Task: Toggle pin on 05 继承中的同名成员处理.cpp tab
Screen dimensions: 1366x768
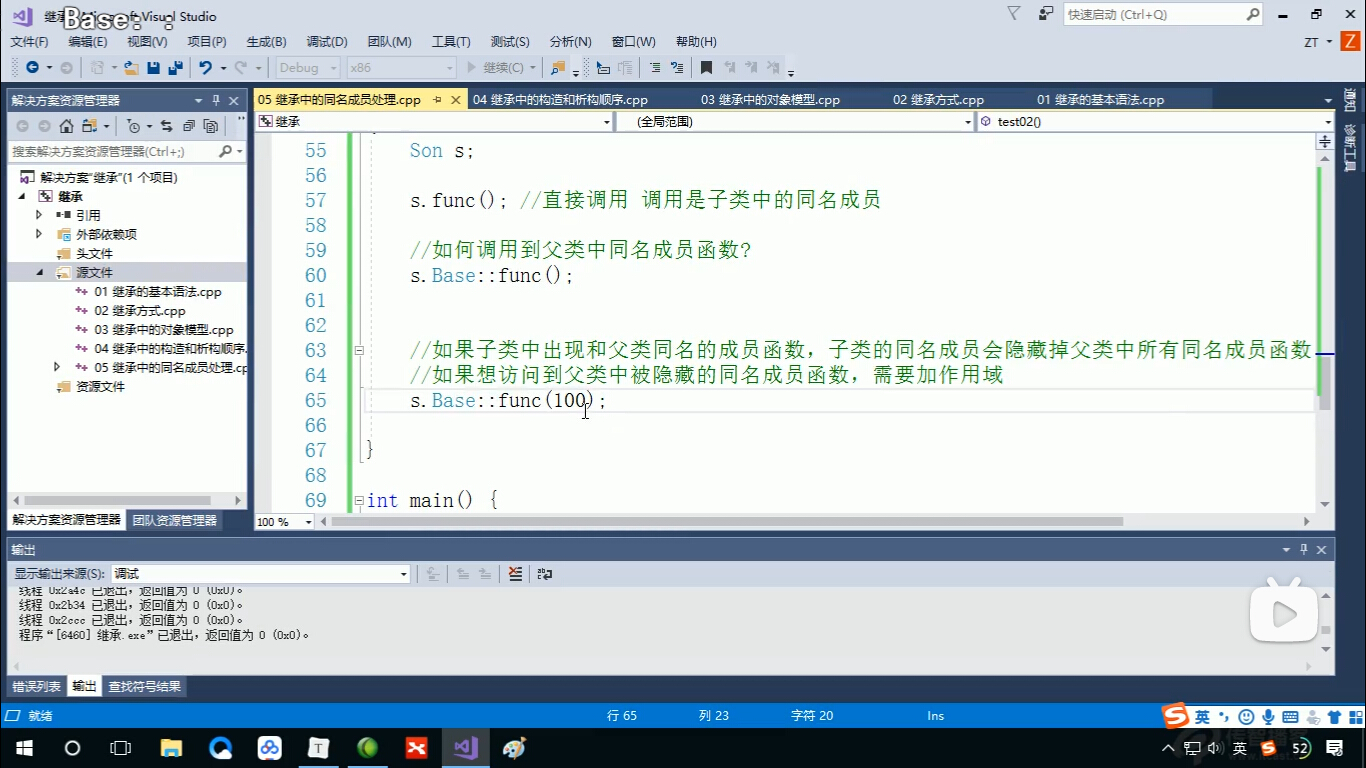Action: pos(437,100)
